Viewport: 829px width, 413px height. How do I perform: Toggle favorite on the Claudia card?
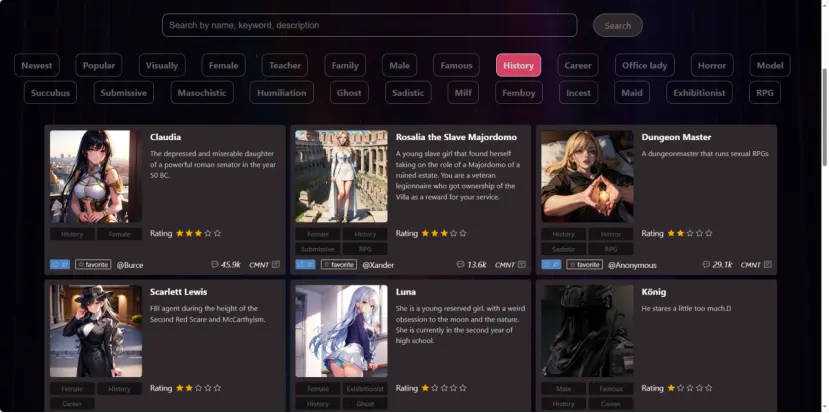(93, 264)
